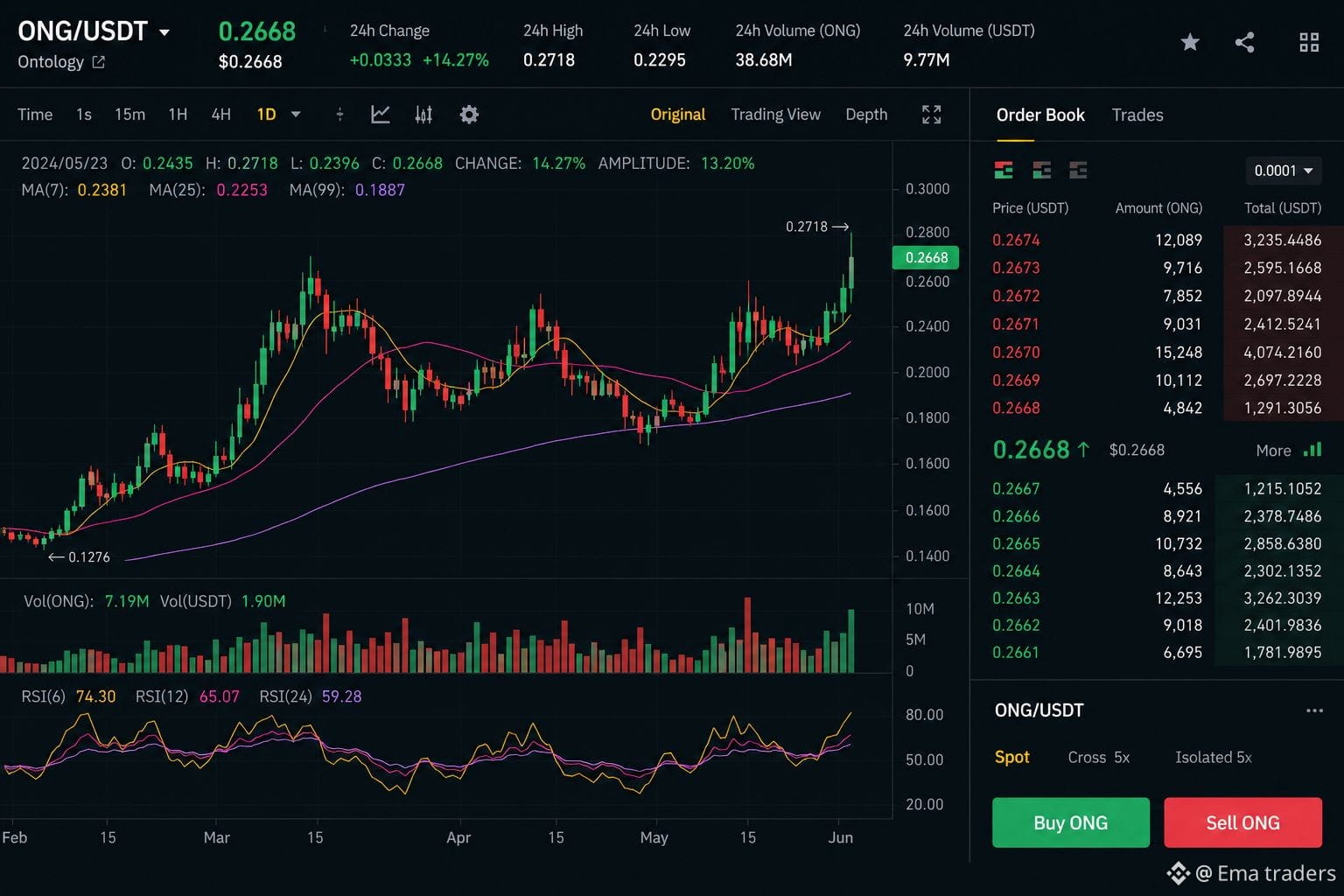Viewport: 1344px width, 896px height.
Task: Click bid price 0.2663 row
Action: tap(1157, 598)
